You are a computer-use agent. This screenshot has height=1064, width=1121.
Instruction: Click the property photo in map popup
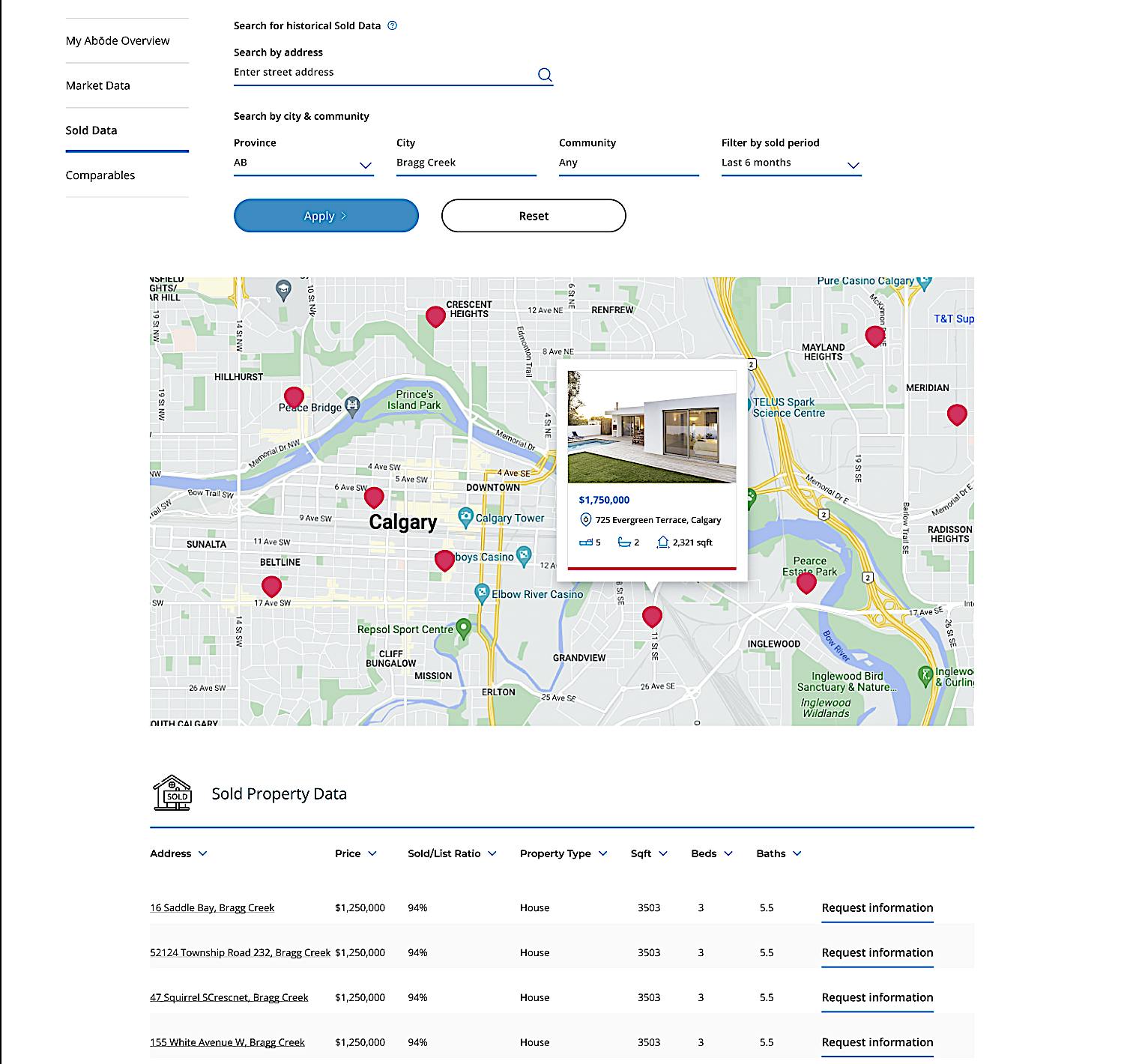click(x=652, y=427)
